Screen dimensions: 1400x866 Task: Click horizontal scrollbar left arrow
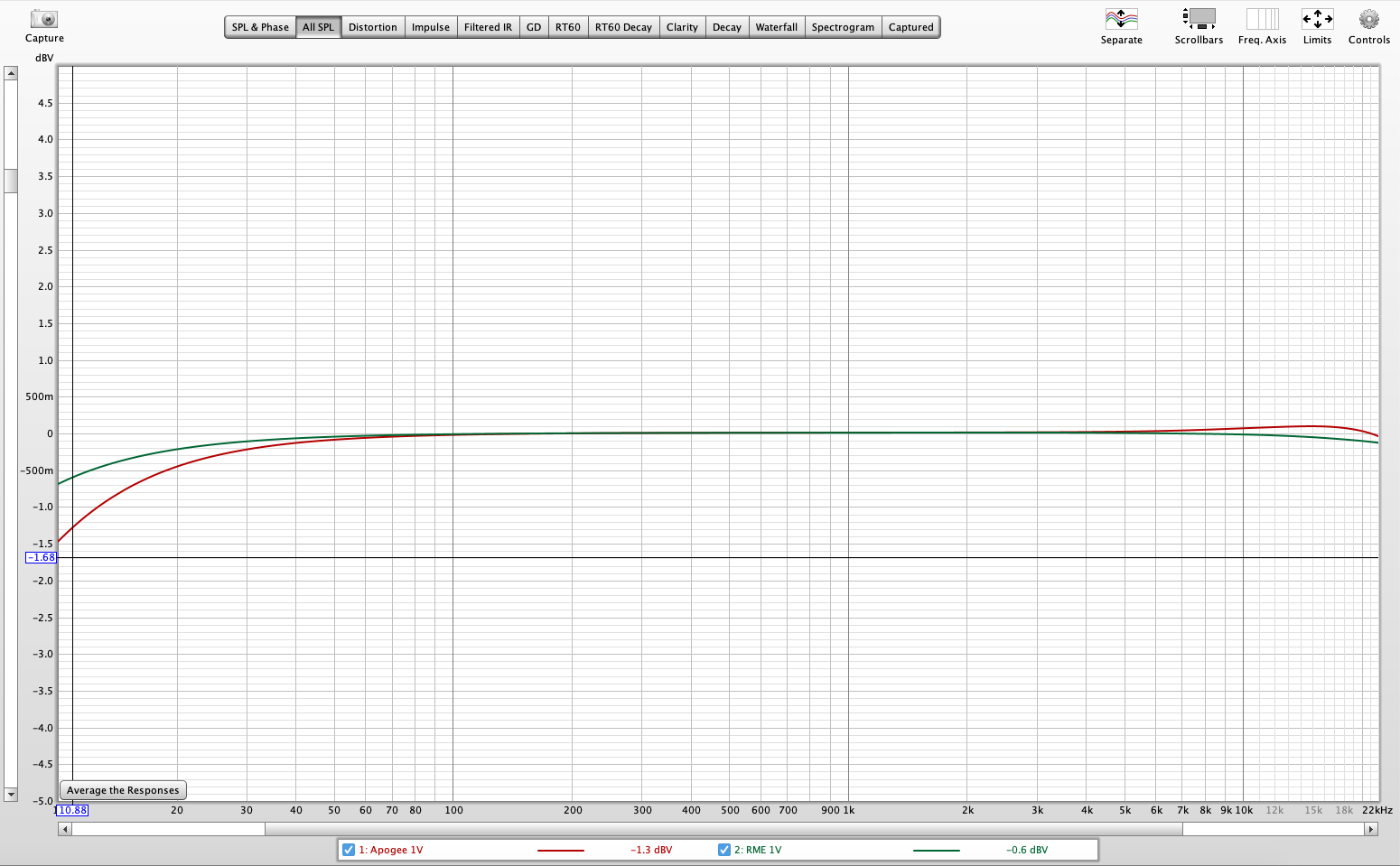point(64,829)
